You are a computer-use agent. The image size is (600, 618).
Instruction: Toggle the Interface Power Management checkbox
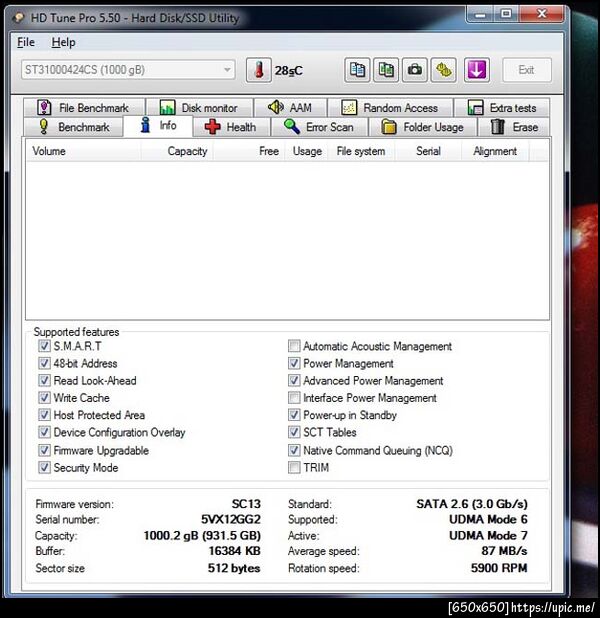click(294, 398)
